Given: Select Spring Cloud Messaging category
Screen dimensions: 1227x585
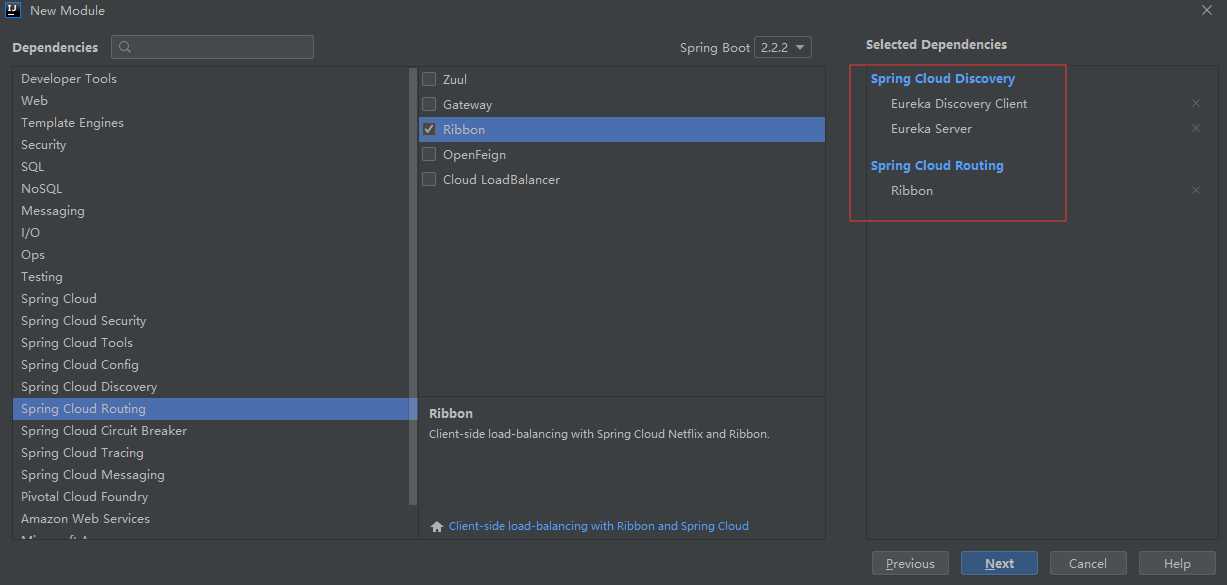Looking at the screenshot, I should pos(211,474).
